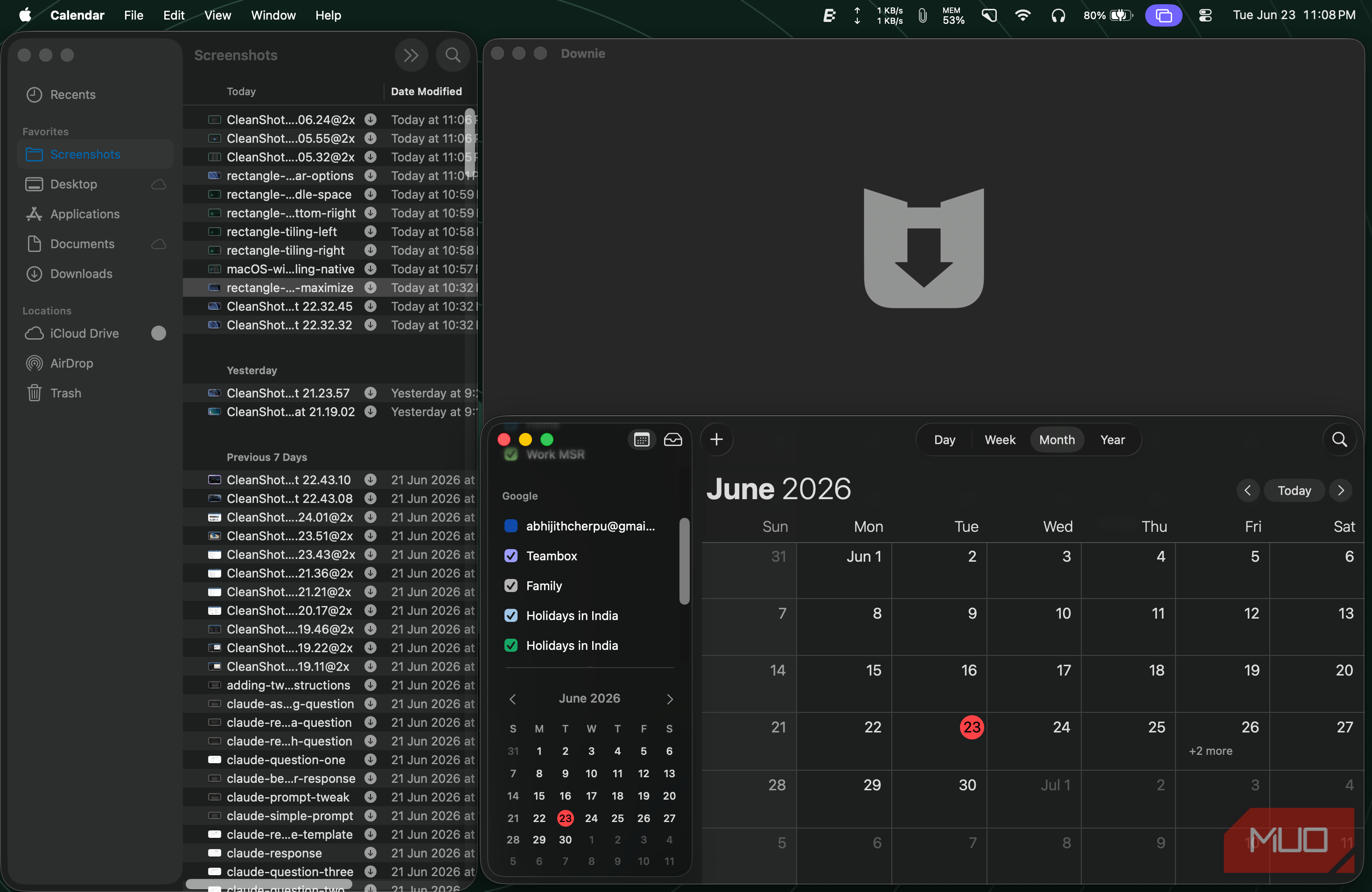This screenshot has height=892, width=1372.
Task: Click iCloud download icon for rectangle-tiling-left
Action: coord(371,232)
